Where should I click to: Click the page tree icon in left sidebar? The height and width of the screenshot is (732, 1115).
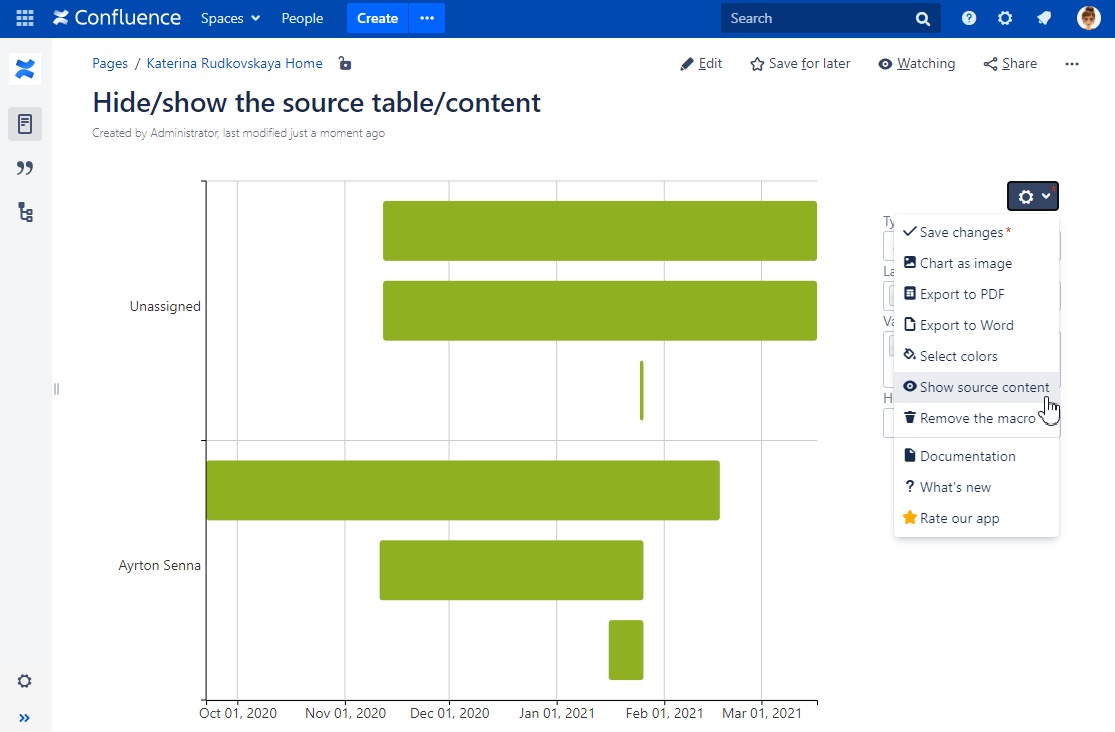(x=24, y=212)
